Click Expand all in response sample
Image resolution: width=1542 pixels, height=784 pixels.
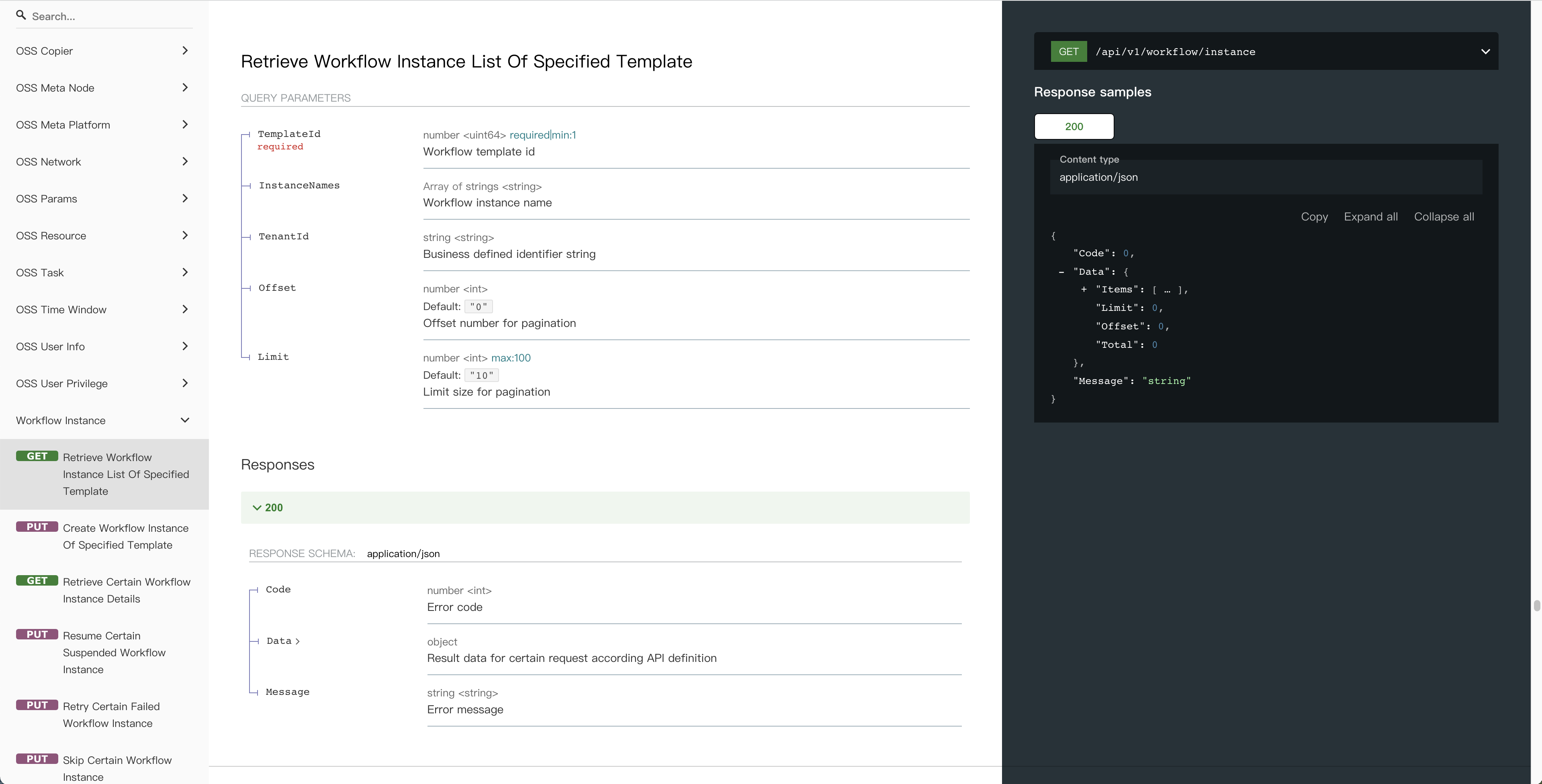(1370, 216)
